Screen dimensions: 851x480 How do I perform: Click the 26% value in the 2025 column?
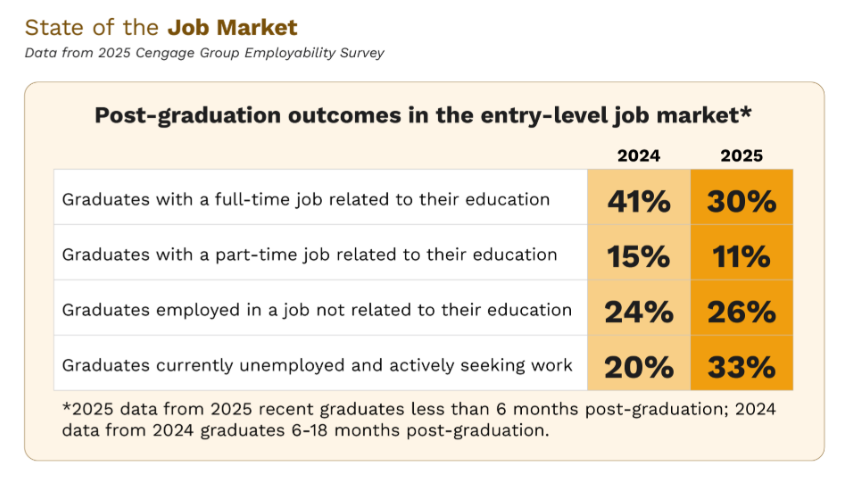click(x=741, y=311)
